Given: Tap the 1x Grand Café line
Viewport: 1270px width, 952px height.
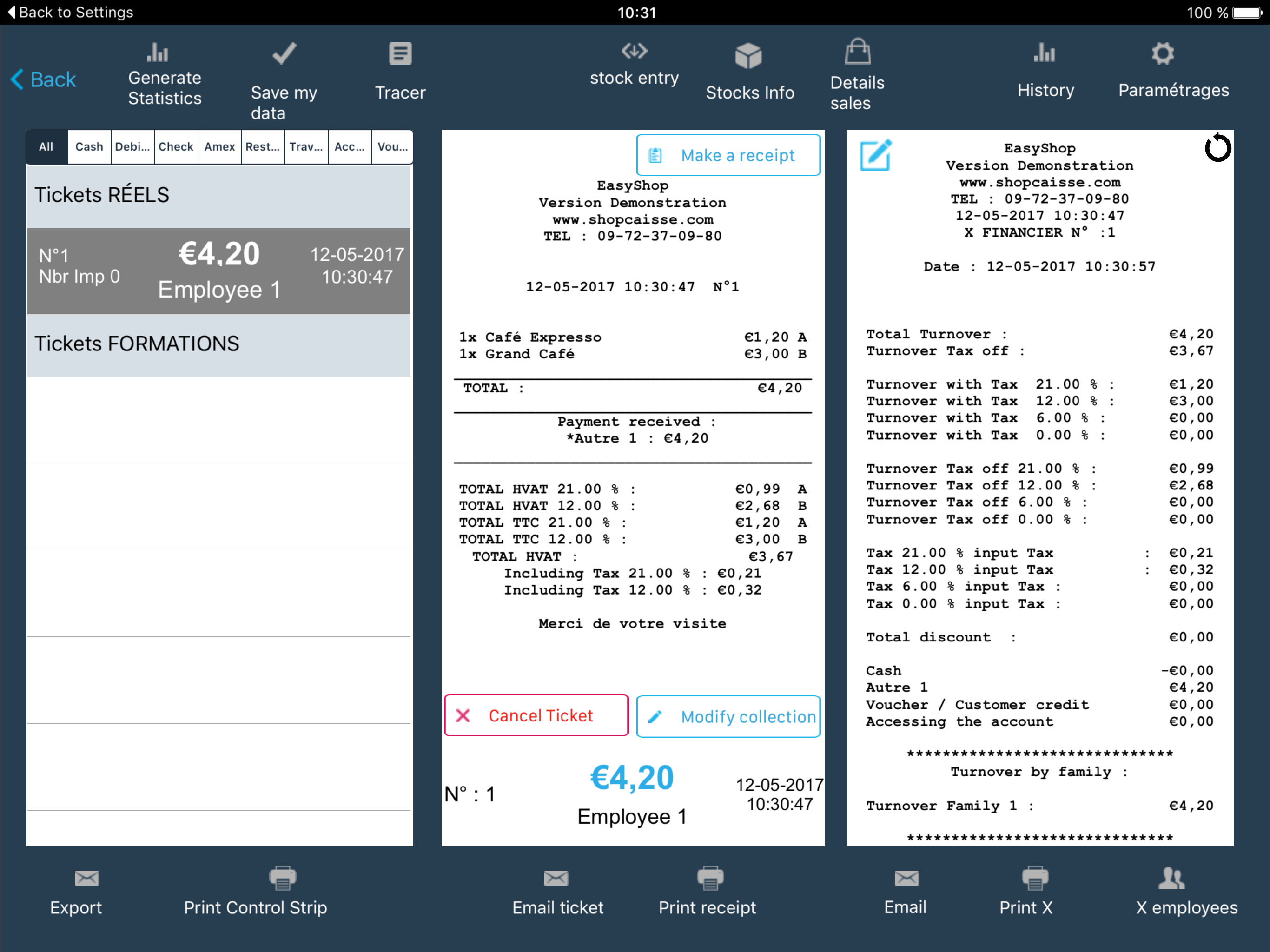Looking at the screenshot, I should pyautogui.click(x=632, y=354).
